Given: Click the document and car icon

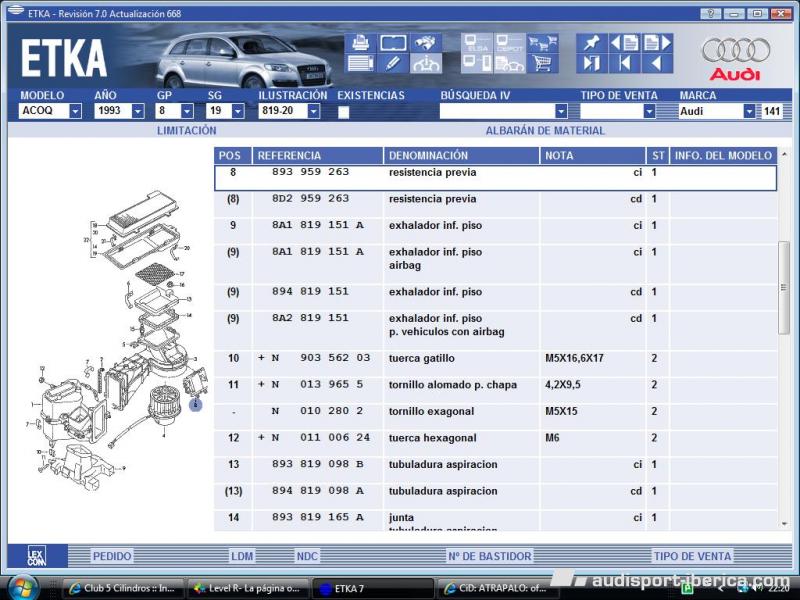Looking at the screenshot, I should click(x=509, y=63).
